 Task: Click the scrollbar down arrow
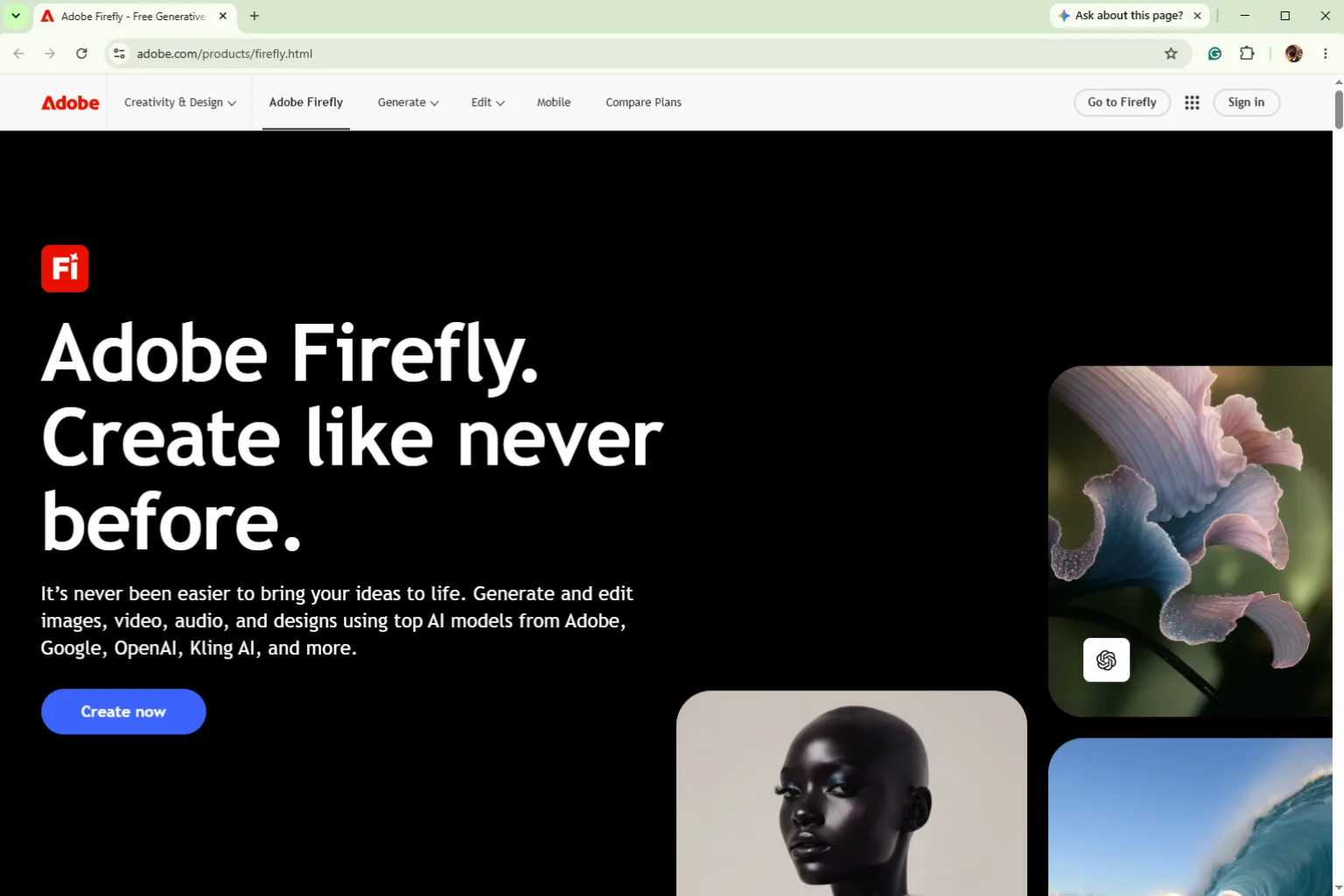pyautogui.click(x=1339, y=888)
